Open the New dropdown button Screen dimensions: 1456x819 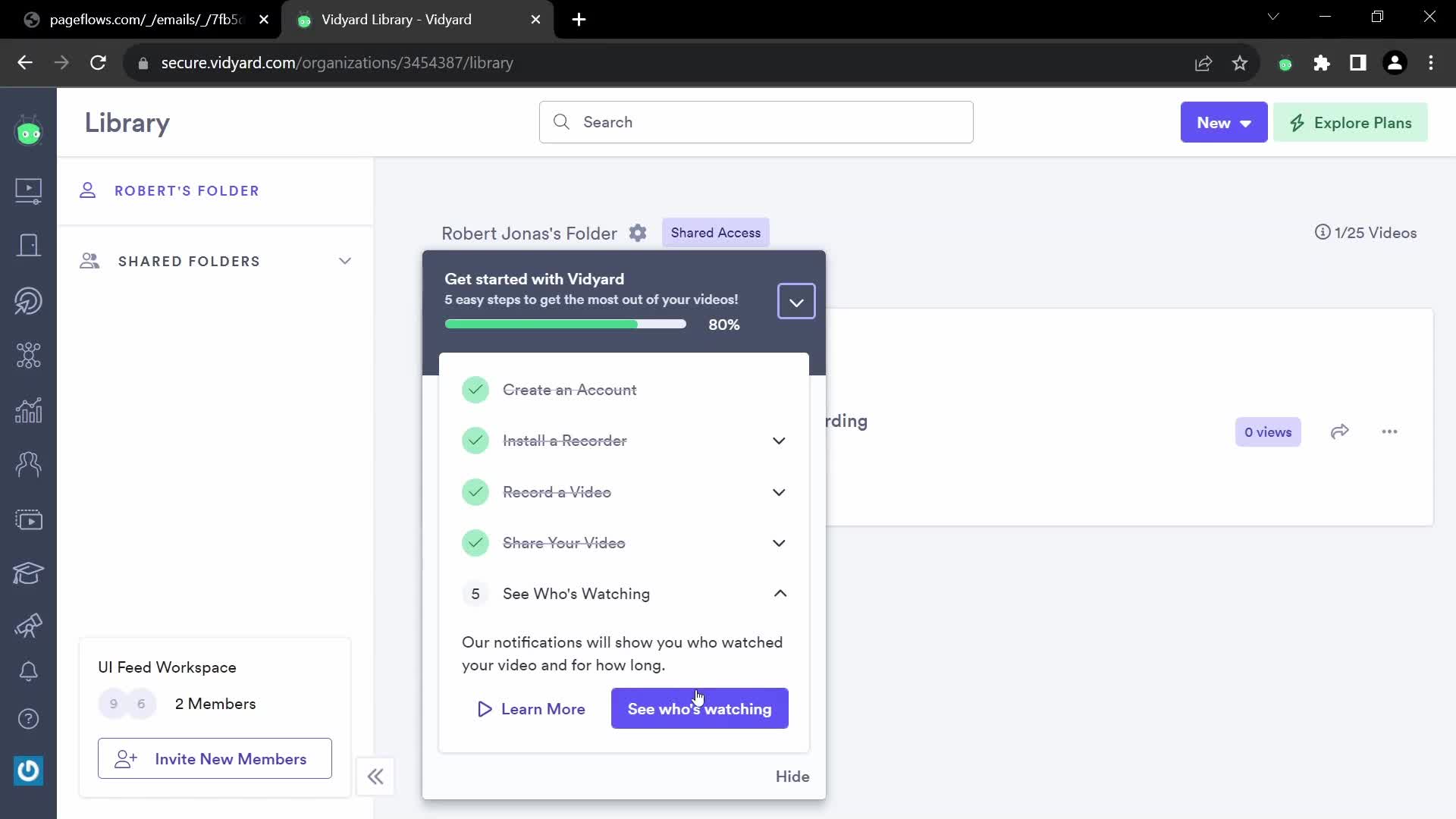1224,122
